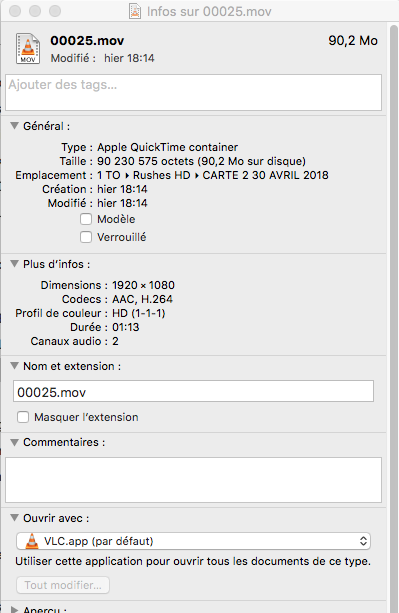Click the title bar document proxy icon
Viewport: 399px width, 613px height.
[x=135, y=11]
